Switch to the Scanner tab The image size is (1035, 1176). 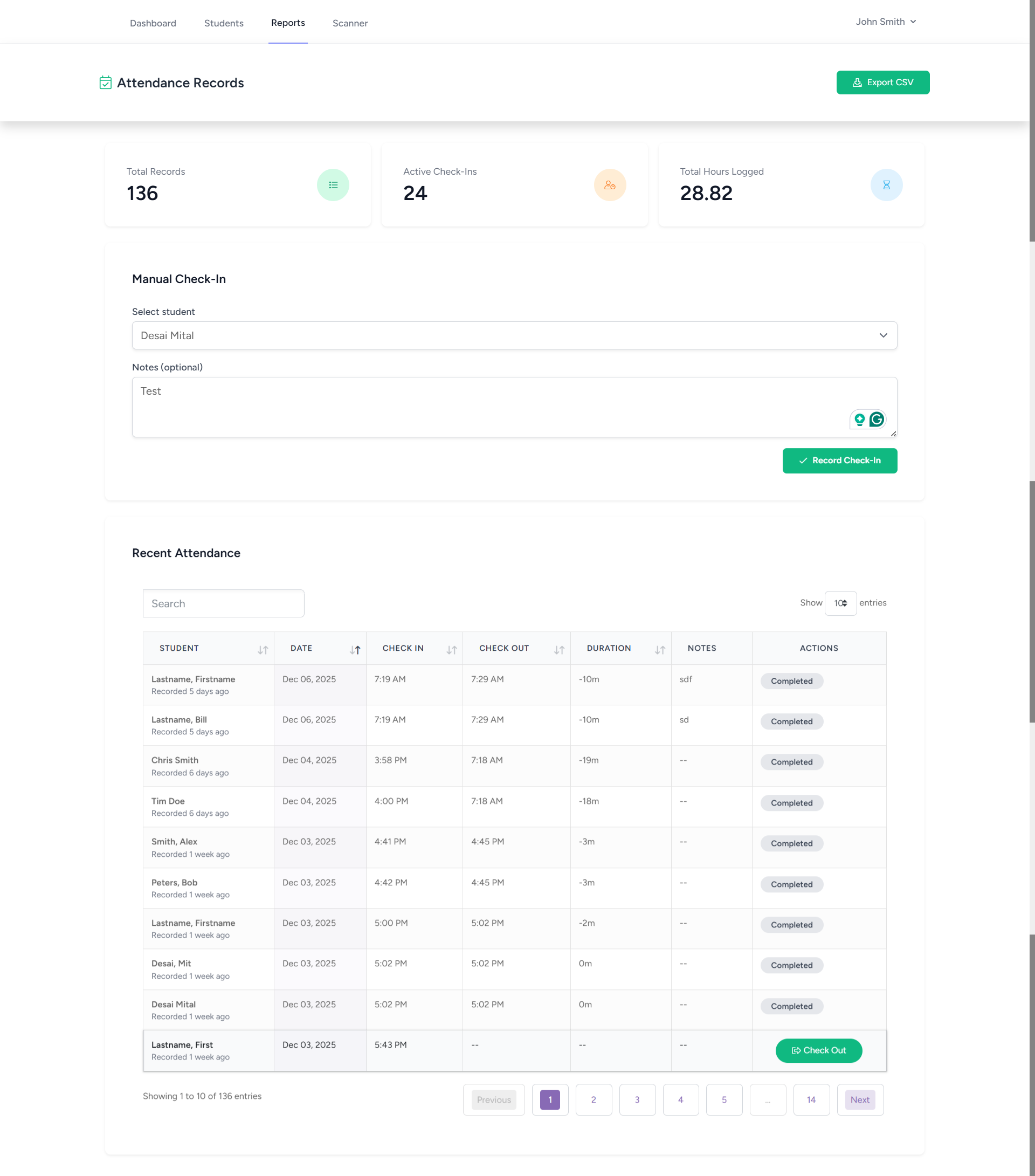pos(350,23)
